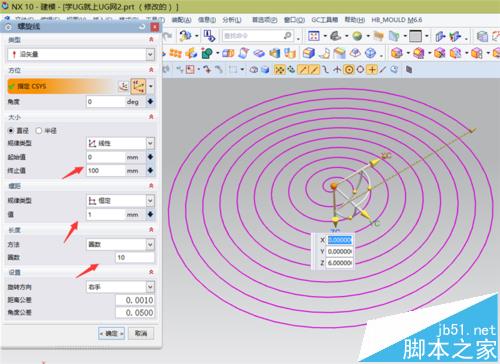500x364 pixels.
Task: Click the end value field showing 100
Action: (106, 171)
